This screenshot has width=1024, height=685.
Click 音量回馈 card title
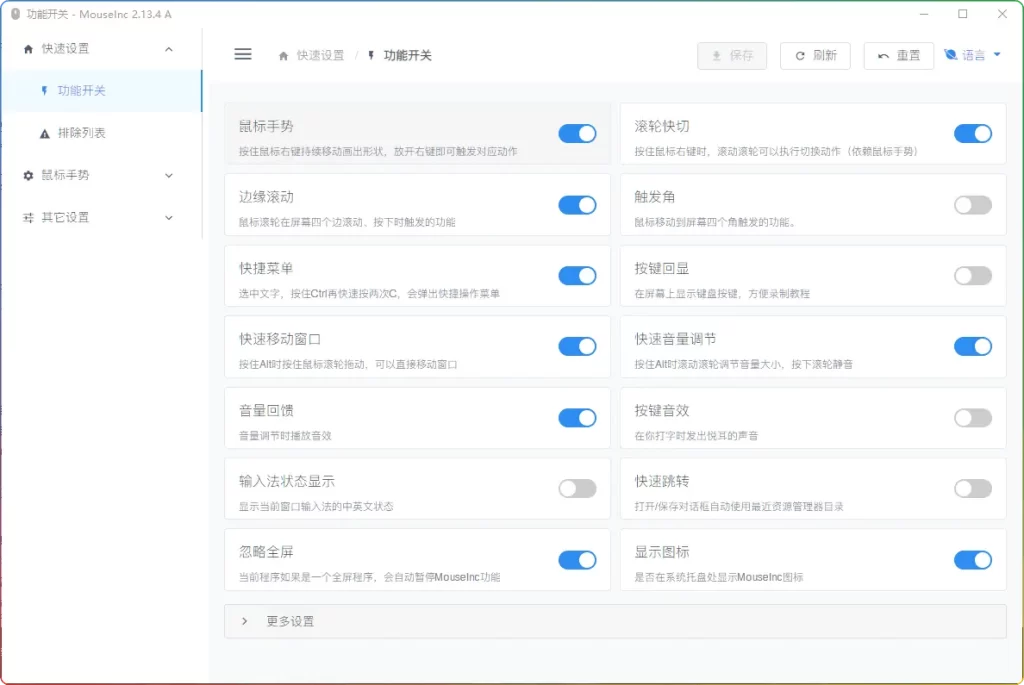pyautogui.click(x=266, y=410)
